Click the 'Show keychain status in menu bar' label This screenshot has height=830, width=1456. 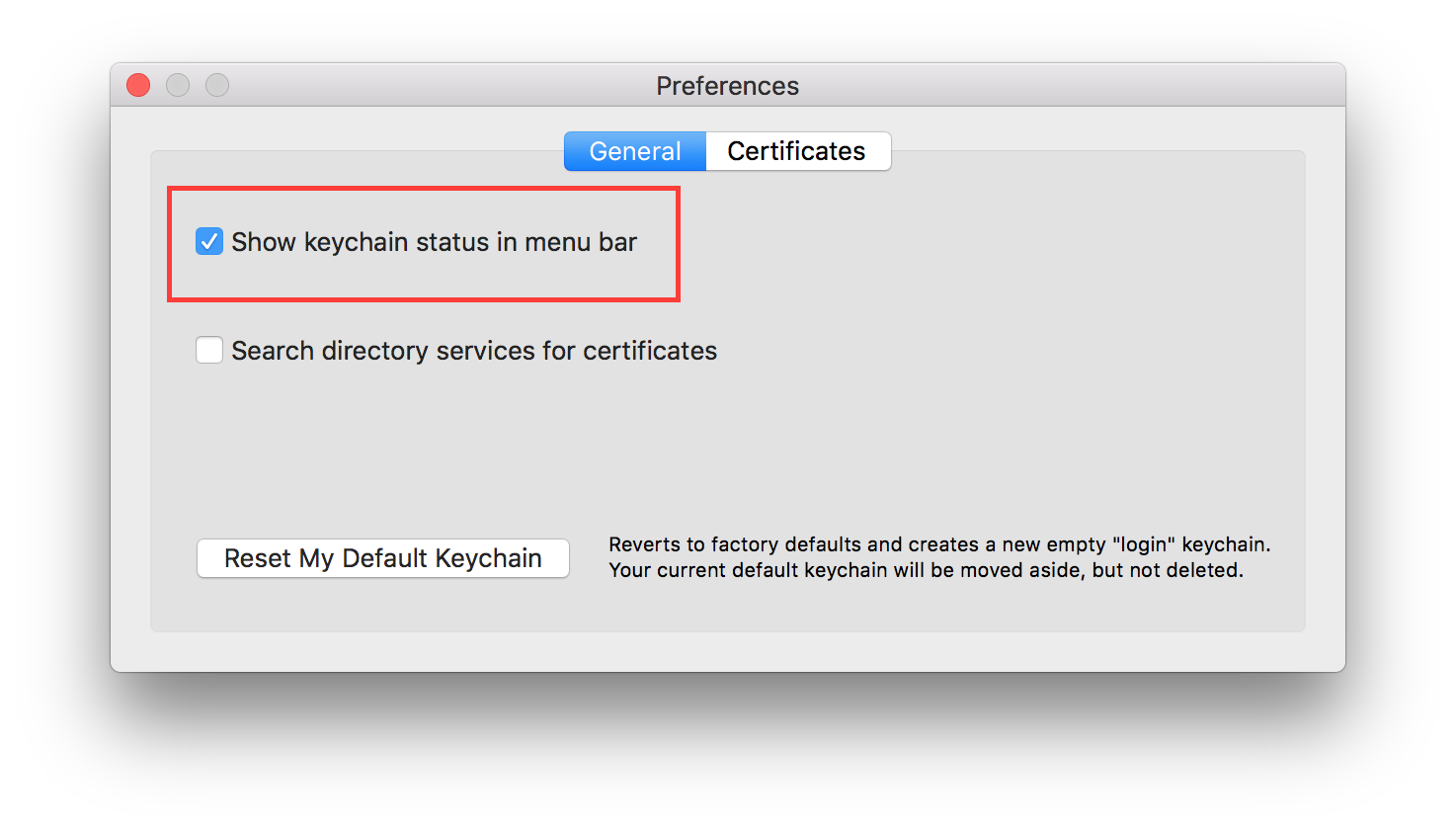(435, 242)
